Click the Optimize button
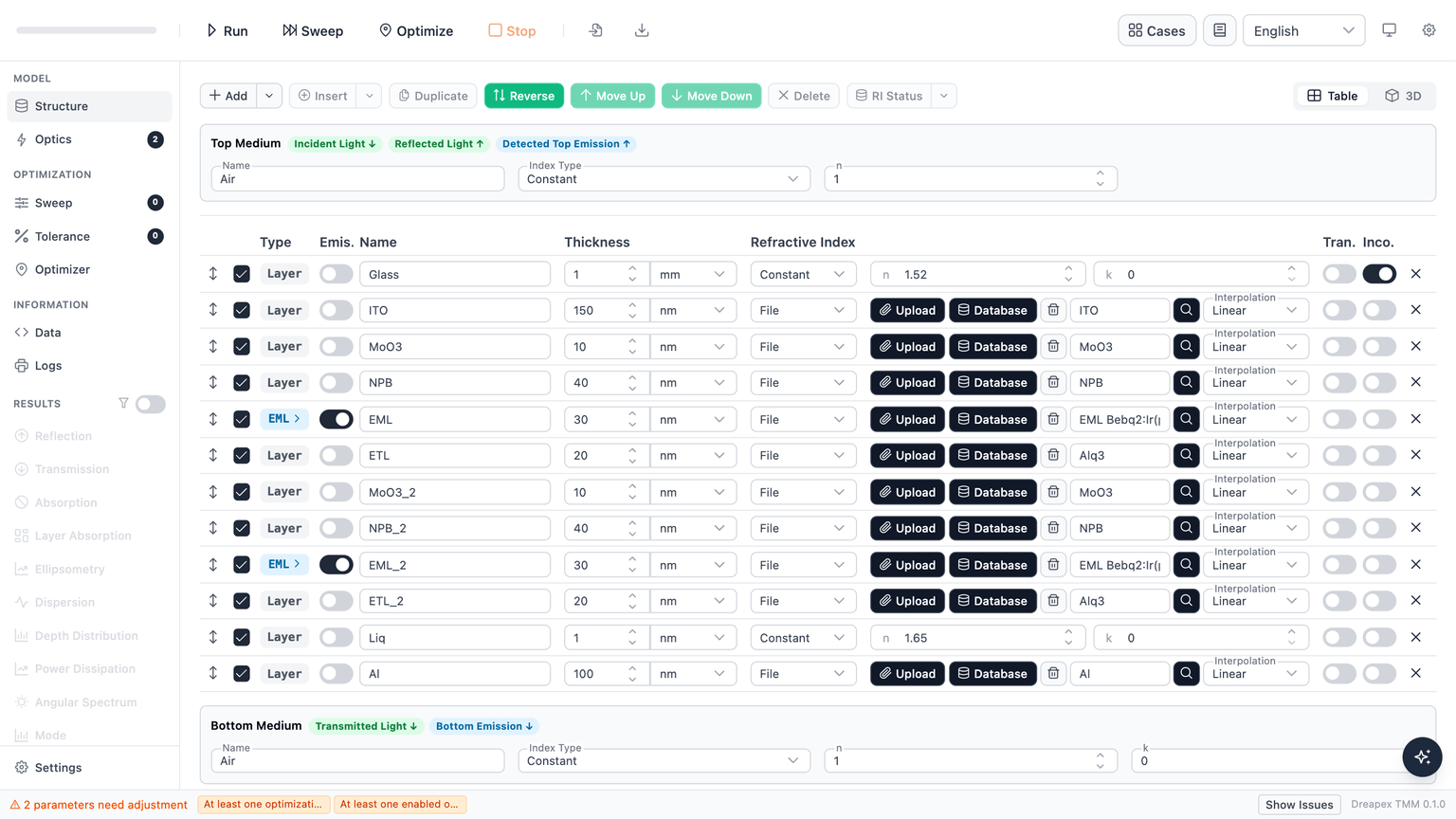This screenshot has width=1456, height=819. tap(416, 30)
